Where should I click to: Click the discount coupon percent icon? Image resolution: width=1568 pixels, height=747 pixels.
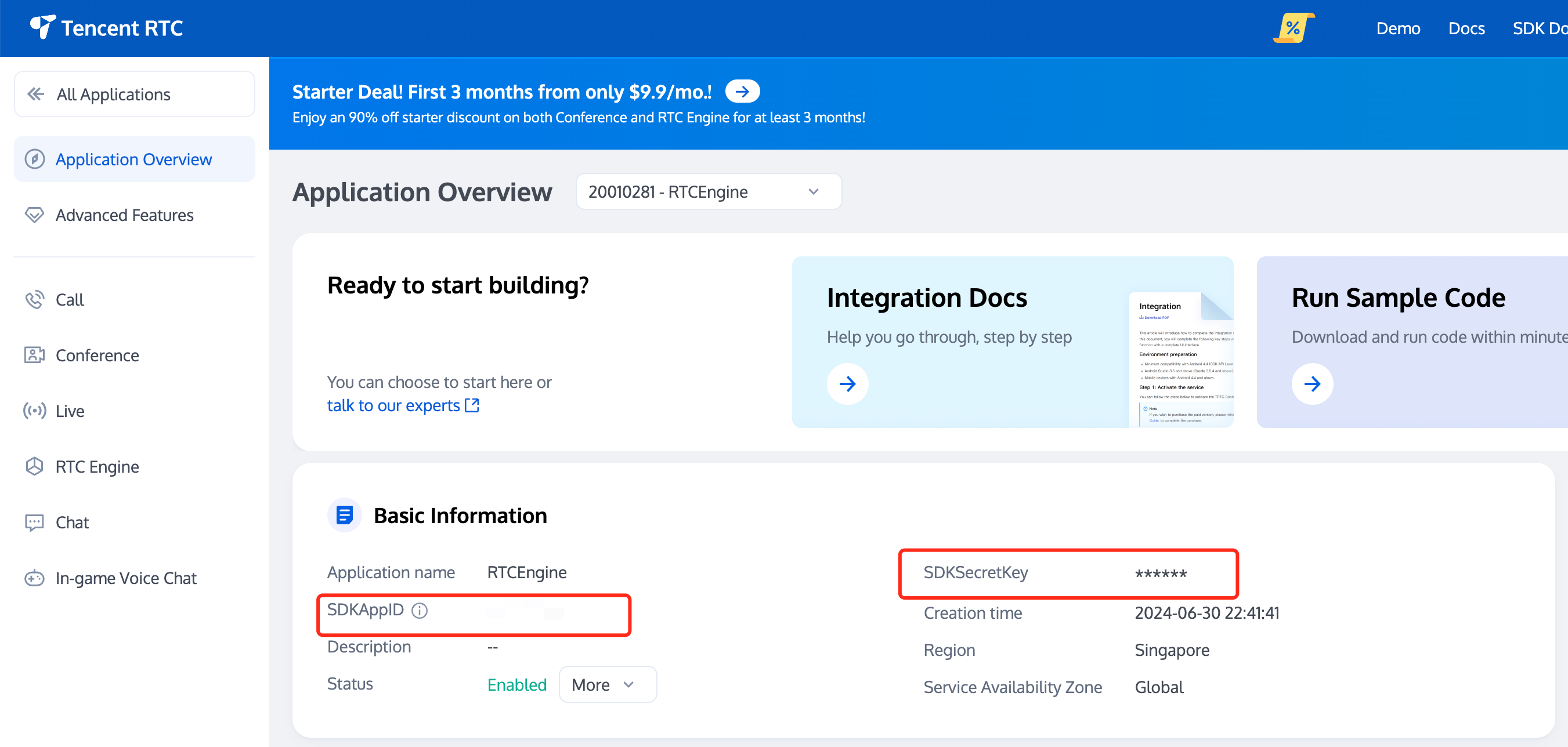(x=1293, y=28)
